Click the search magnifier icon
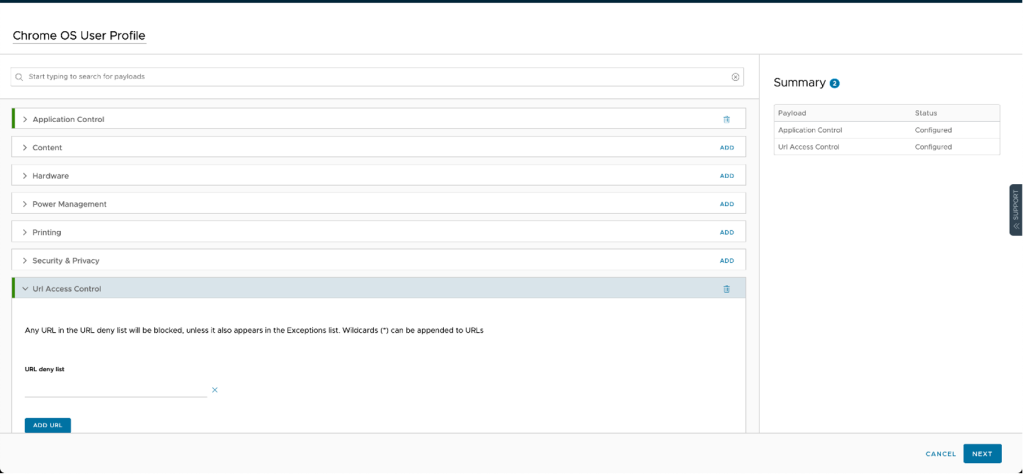Viewport: 1024px width, 476px height. [20, 77]
